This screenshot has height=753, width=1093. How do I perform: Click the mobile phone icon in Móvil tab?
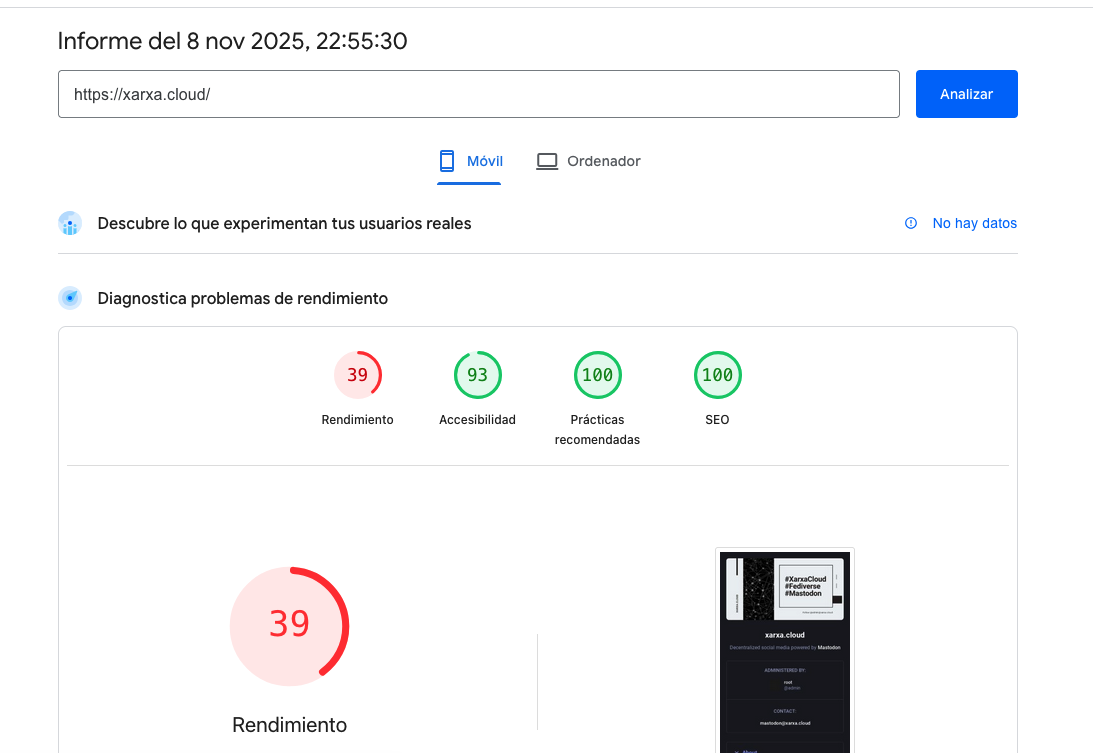[447, 161]
